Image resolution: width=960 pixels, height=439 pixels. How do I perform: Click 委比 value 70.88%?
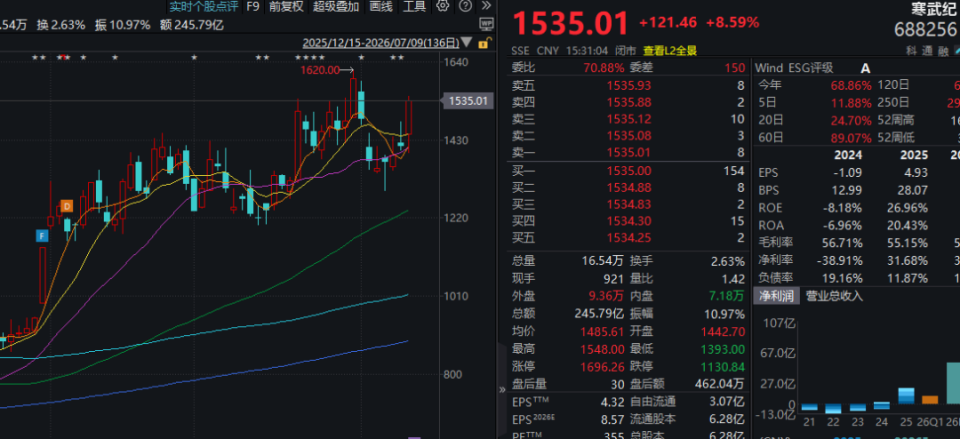pos(604,68)
